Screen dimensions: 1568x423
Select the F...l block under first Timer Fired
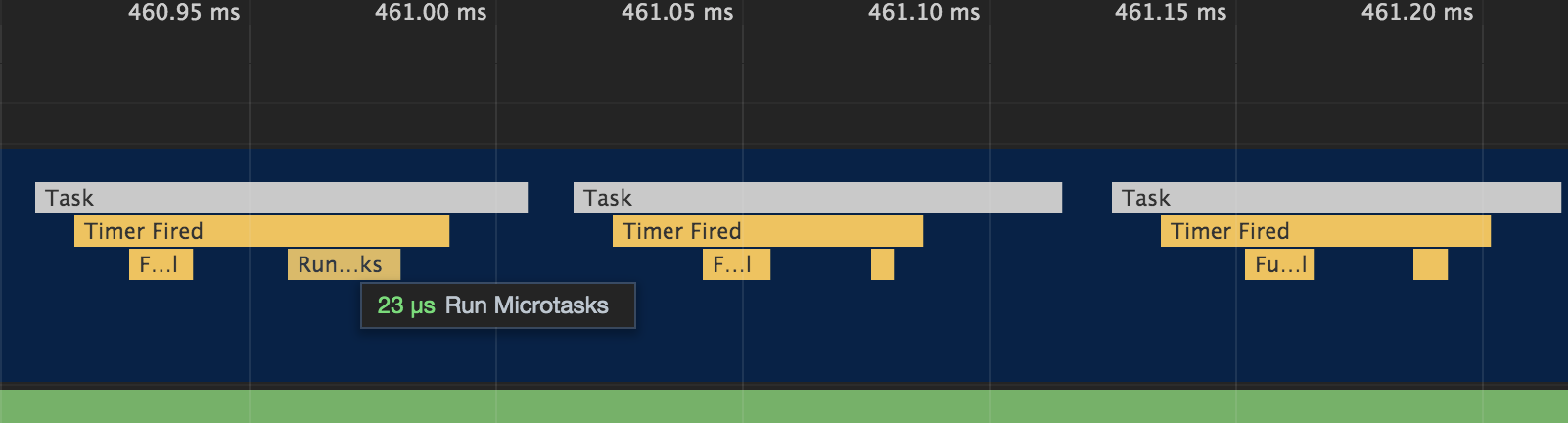(x=161, y=264)
